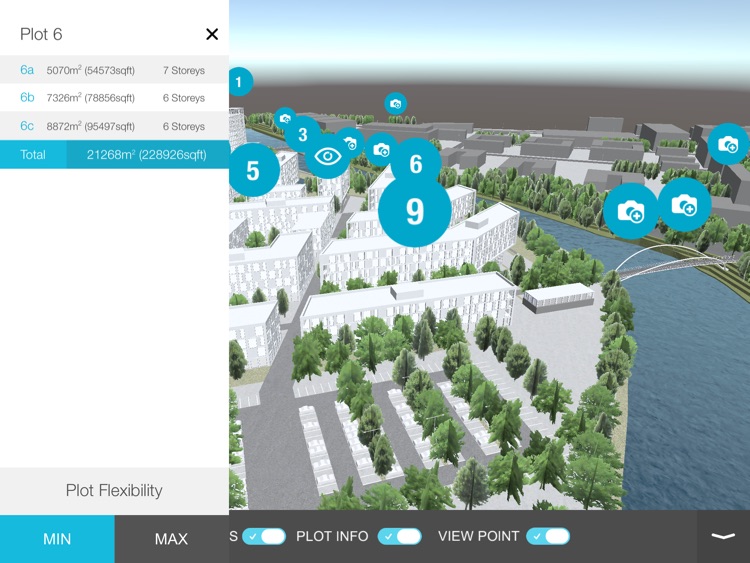Switch to MAX plot flexibility
Screen dimensions: 750x563
click(172, 539)
